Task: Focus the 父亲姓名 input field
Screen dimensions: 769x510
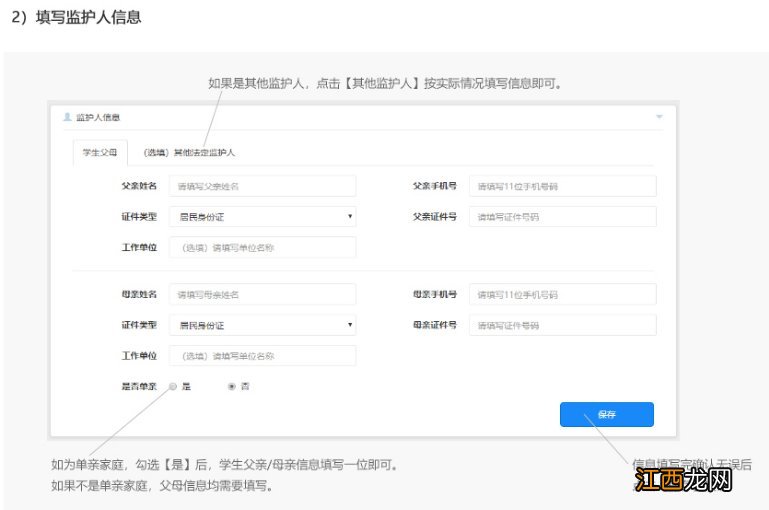Action: coord(262,186)
